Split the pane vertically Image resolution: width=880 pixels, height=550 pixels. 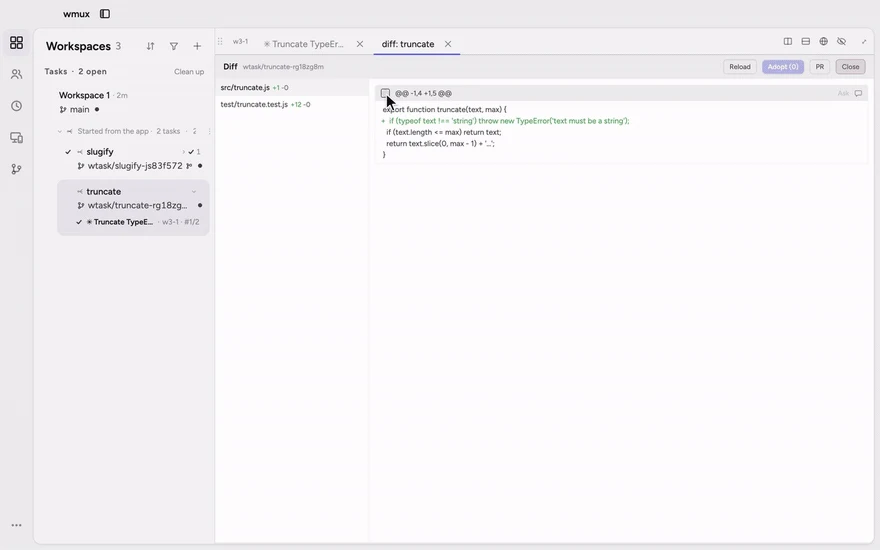[788, 42]
